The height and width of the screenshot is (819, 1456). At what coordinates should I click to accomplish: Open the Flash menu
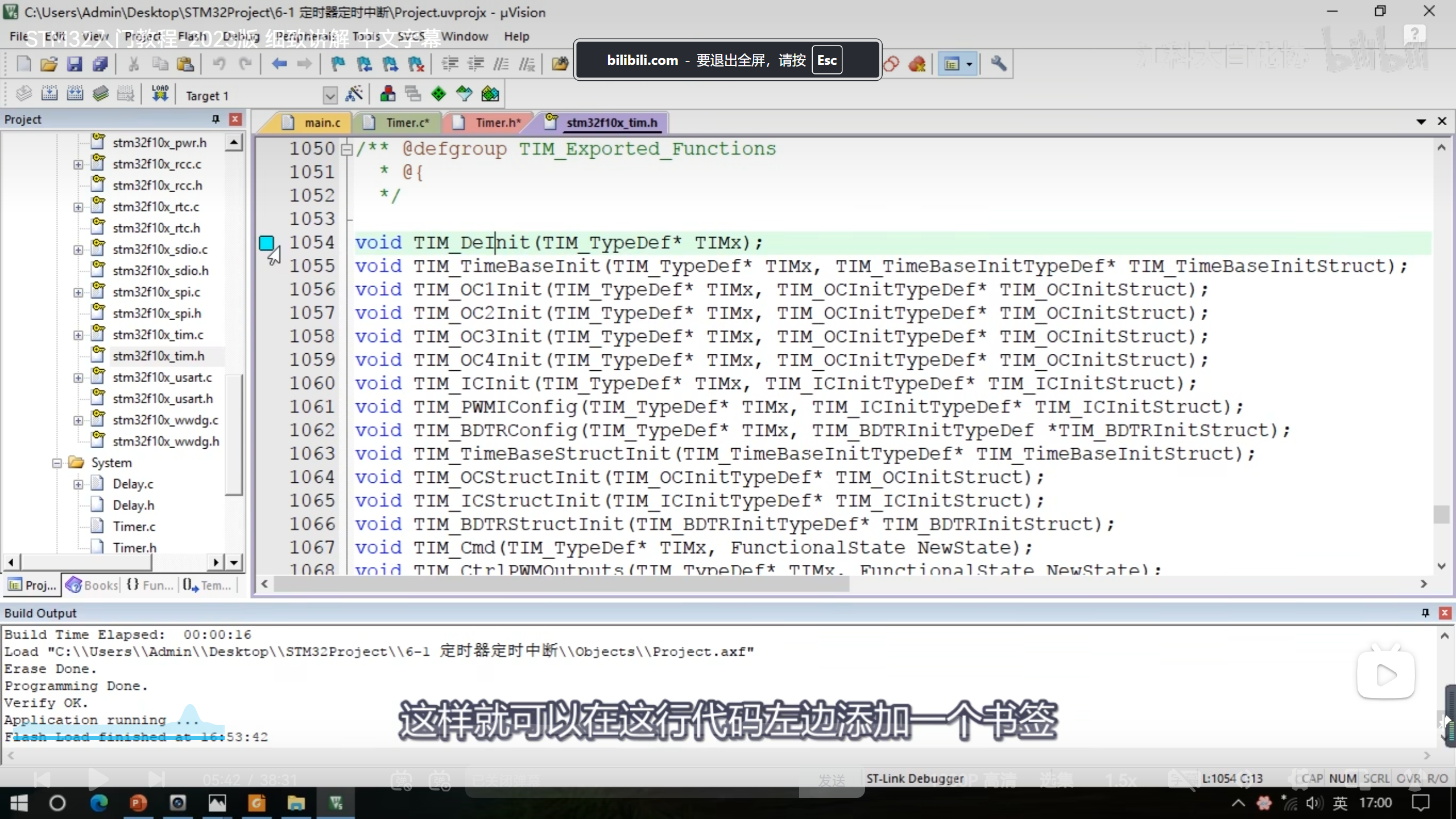(x=192, y=36)
